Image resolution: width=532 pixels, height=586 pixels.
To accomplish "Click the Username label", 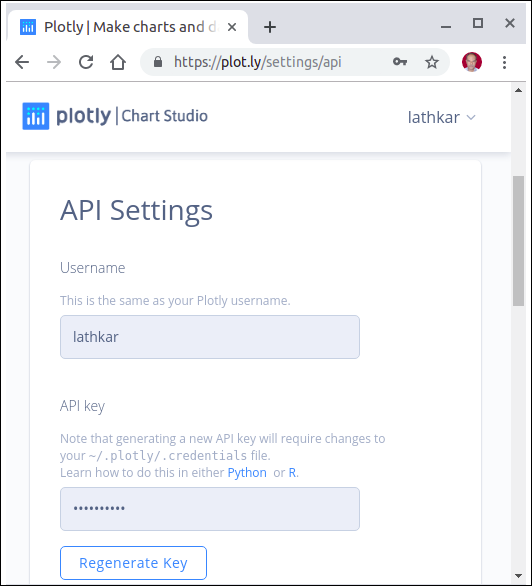I will (x=93, y=268).
